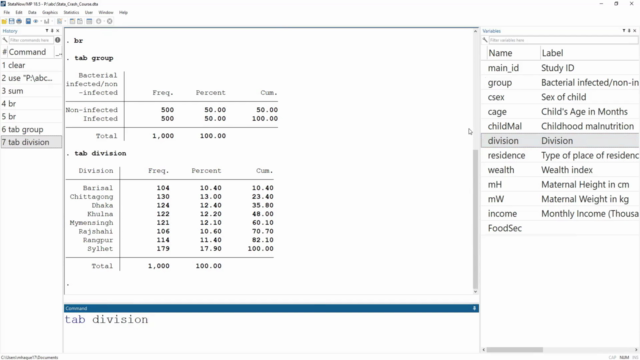This screenshot has height=360, width=640.
Task: Click the Variables panel filter funnel icon
Action: pyautogui.click(x=624, y=31)
